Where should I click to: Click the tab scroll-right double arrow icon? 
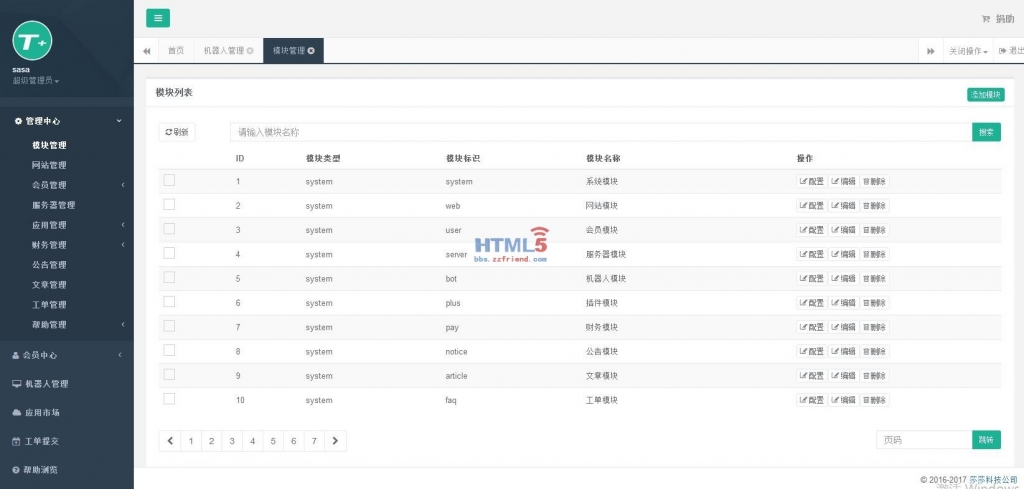(x=930, y=50)
